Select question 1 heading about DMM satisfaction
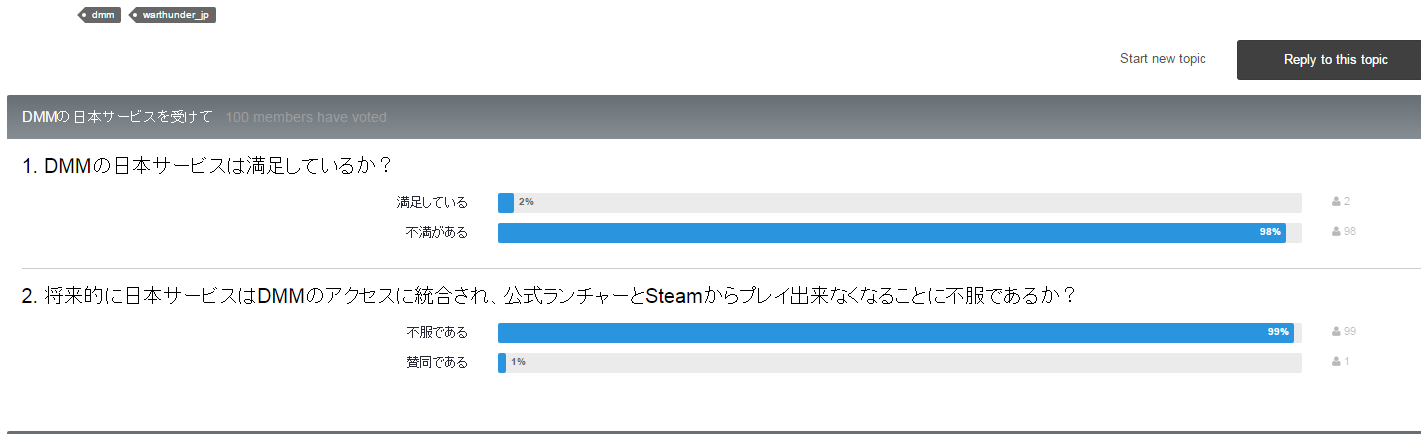1421x434 pixels. click(x=205, y=167)
